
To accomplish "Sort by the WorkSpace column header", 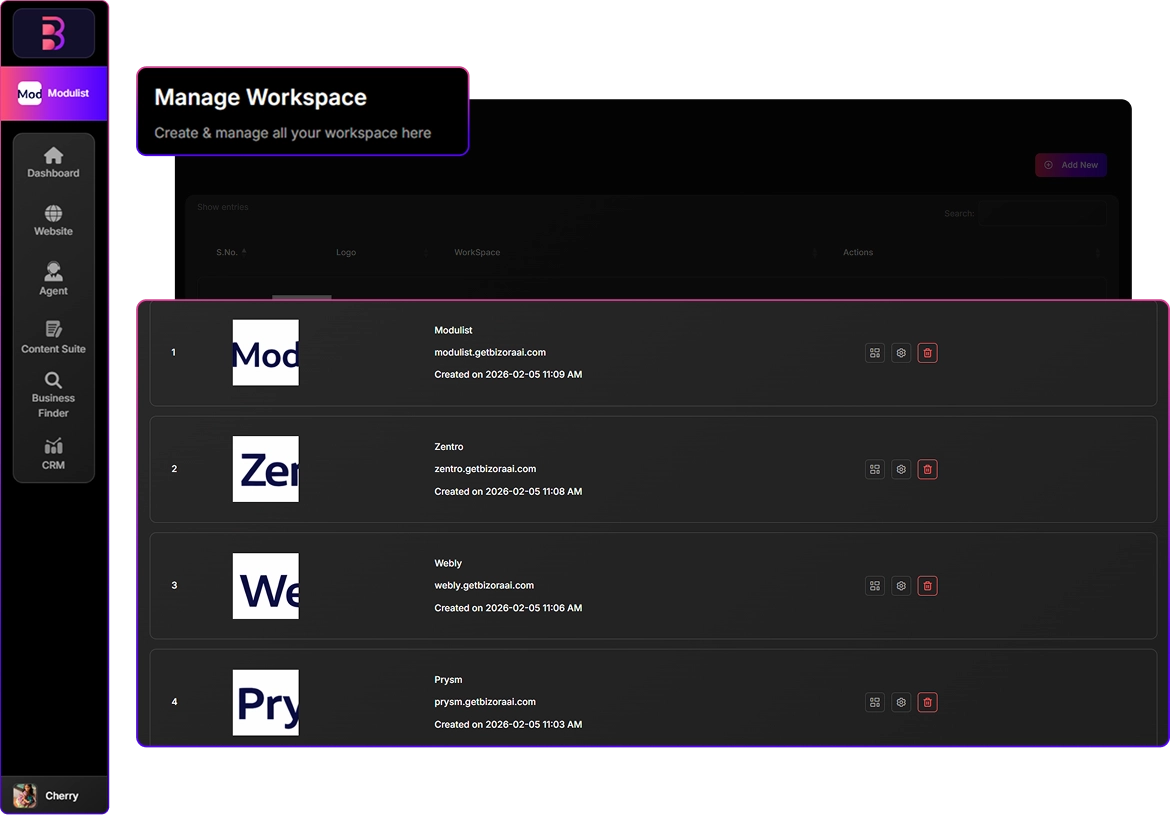I will pyautogui.click(x=477, y=252).
